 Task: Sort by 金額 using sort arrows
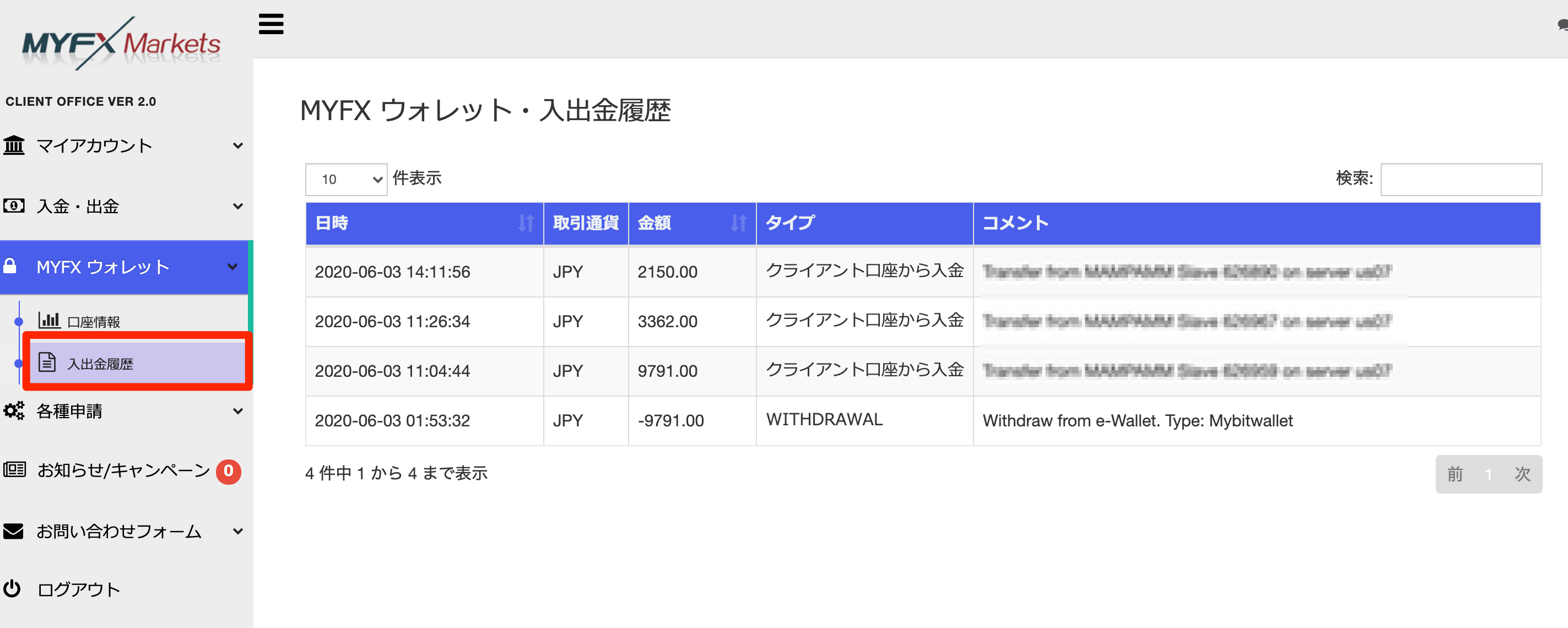pos(738,223)
